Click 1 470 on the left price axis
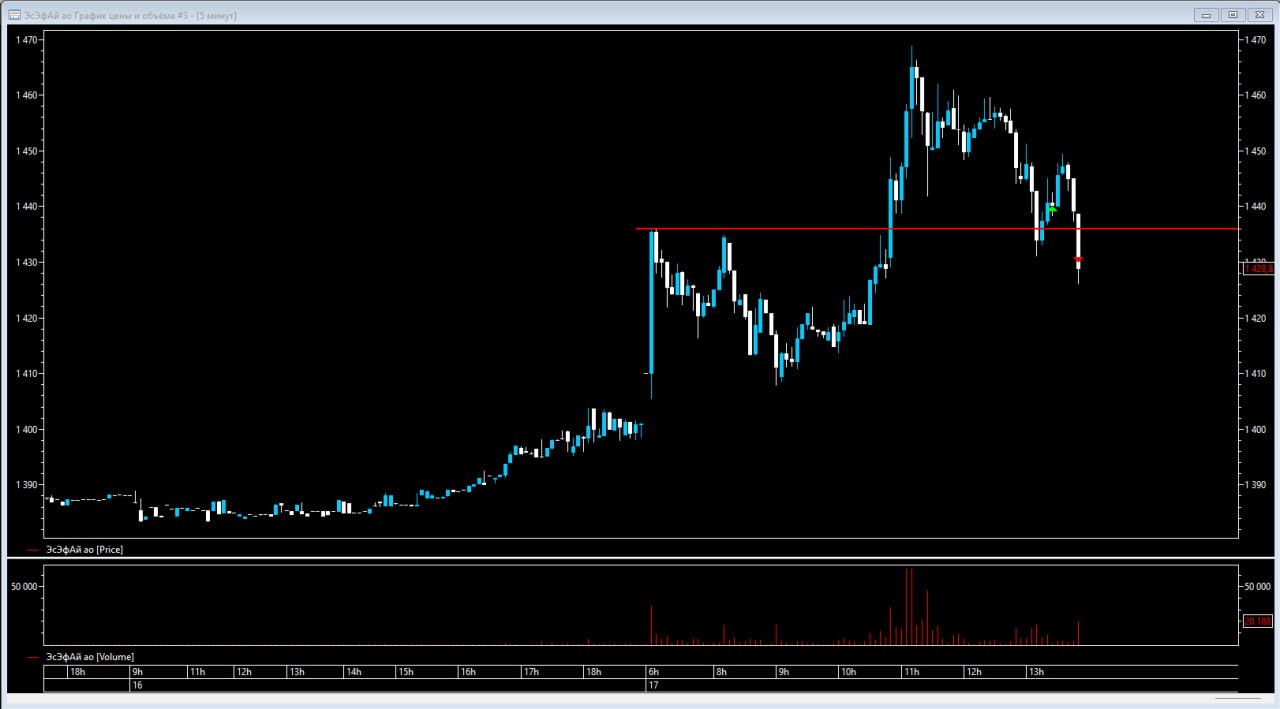 27,40
